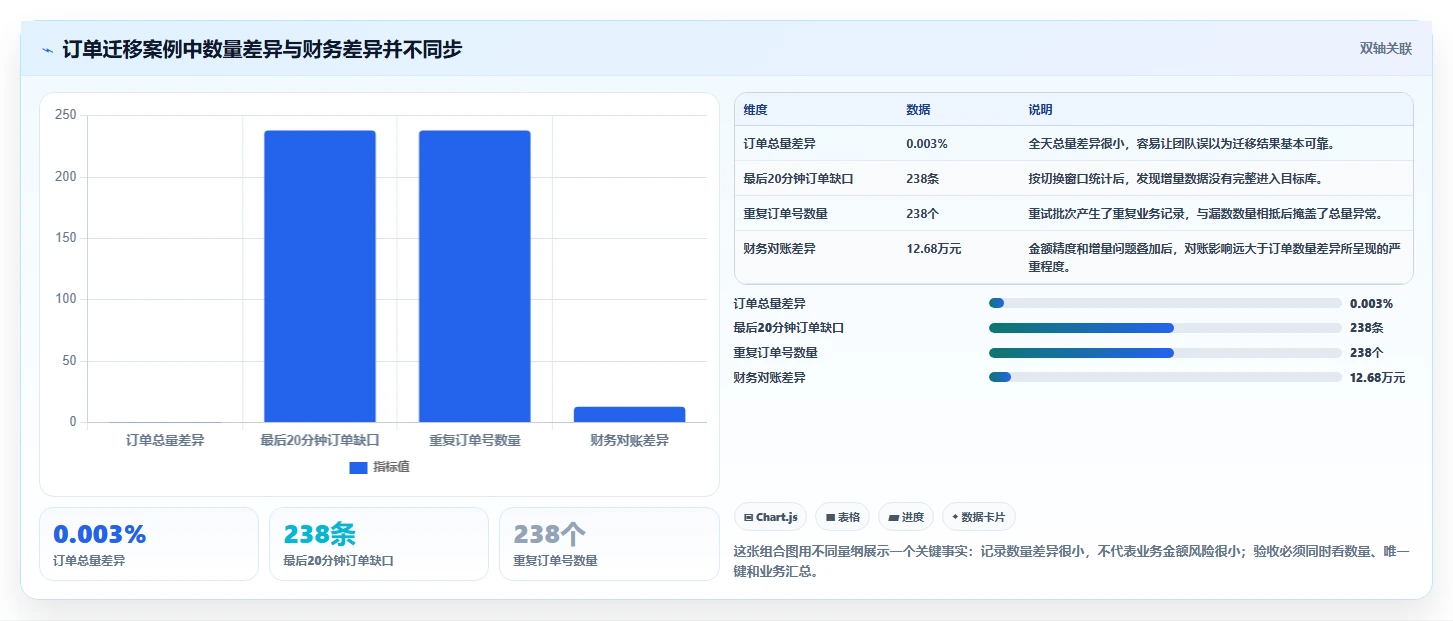
Task: Click the 150 y-axis tick label
Action: (66, 238)
